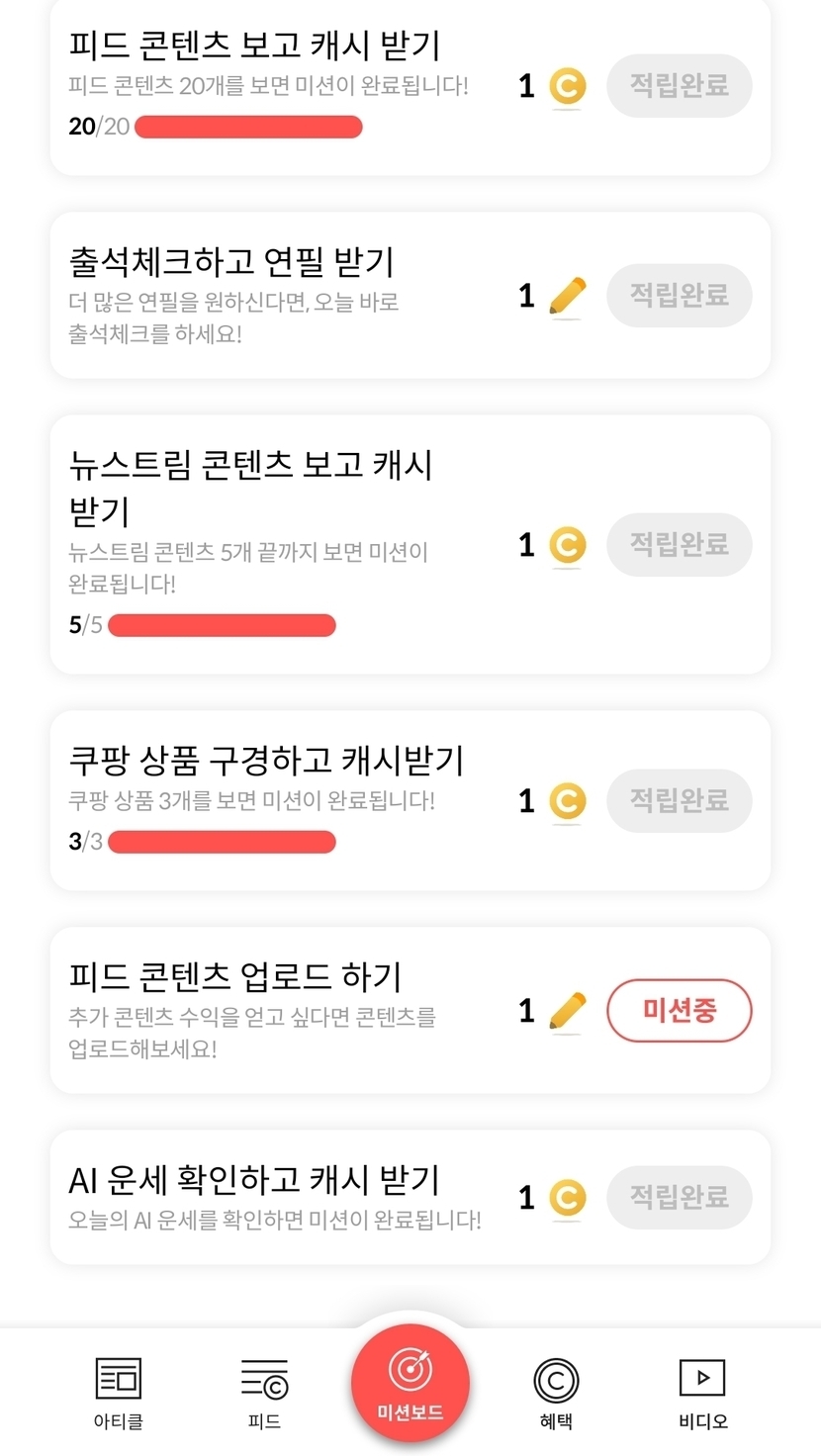Switch to the 비디오 tab label
The image size is (821, 1456).
pyautogui.click(x=702, y=1421)
